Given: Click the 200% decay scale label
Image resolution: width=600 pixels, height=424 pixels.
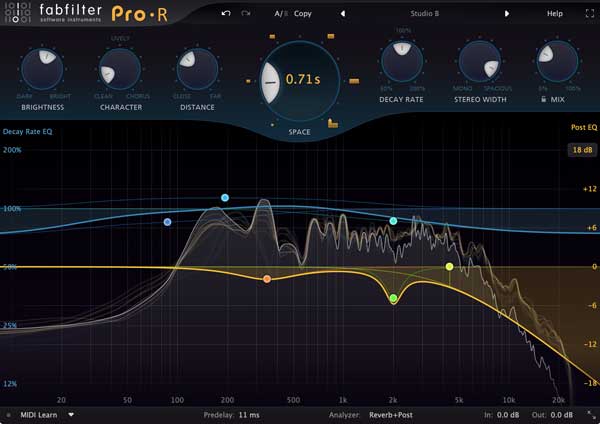Looking at the screenshot, I should click(12, 150).
